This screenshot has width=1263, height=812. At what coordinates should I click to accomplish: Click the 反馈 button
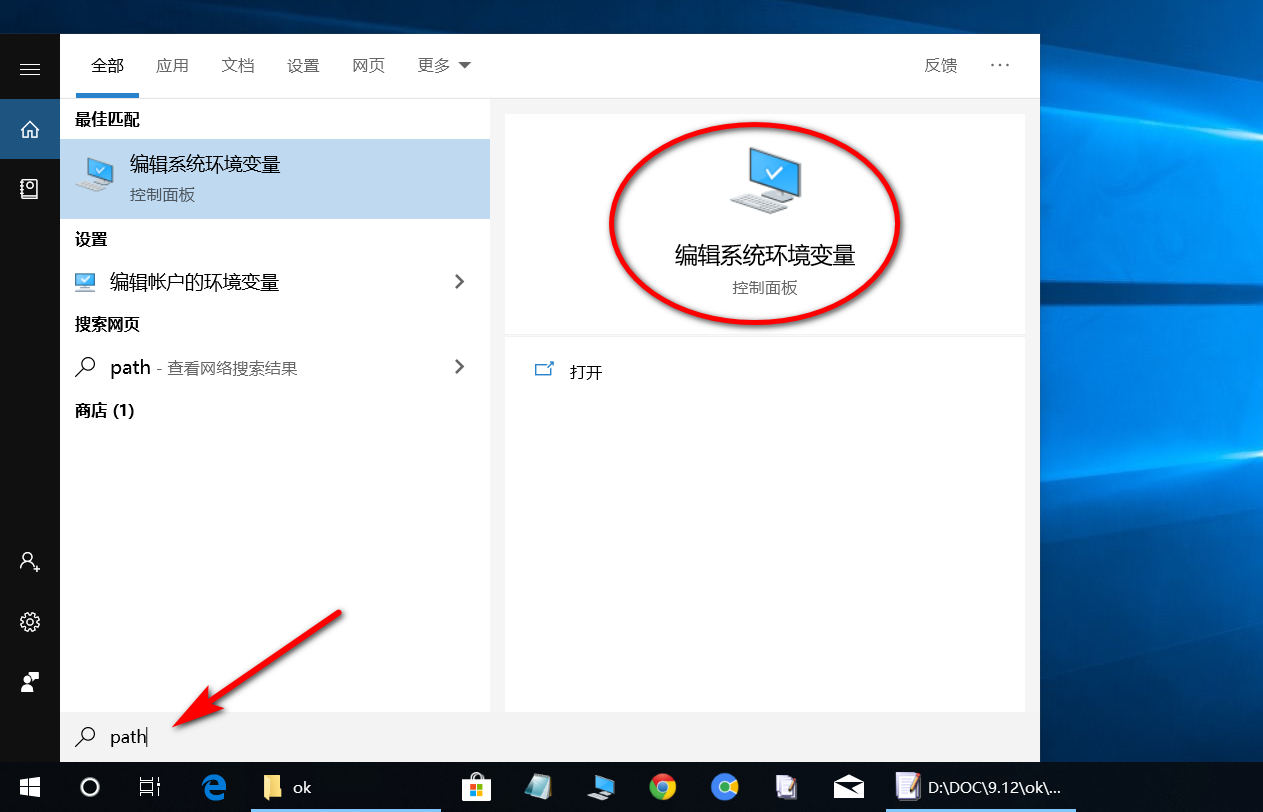pyautogui.click(x=940, y=66)
